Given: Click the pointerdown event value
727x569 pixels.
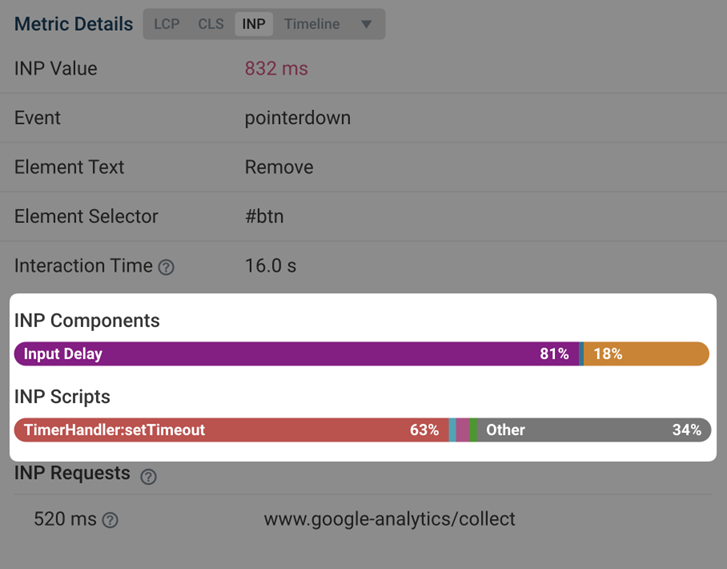Looking at the screenshot, I should click(297, 118).
